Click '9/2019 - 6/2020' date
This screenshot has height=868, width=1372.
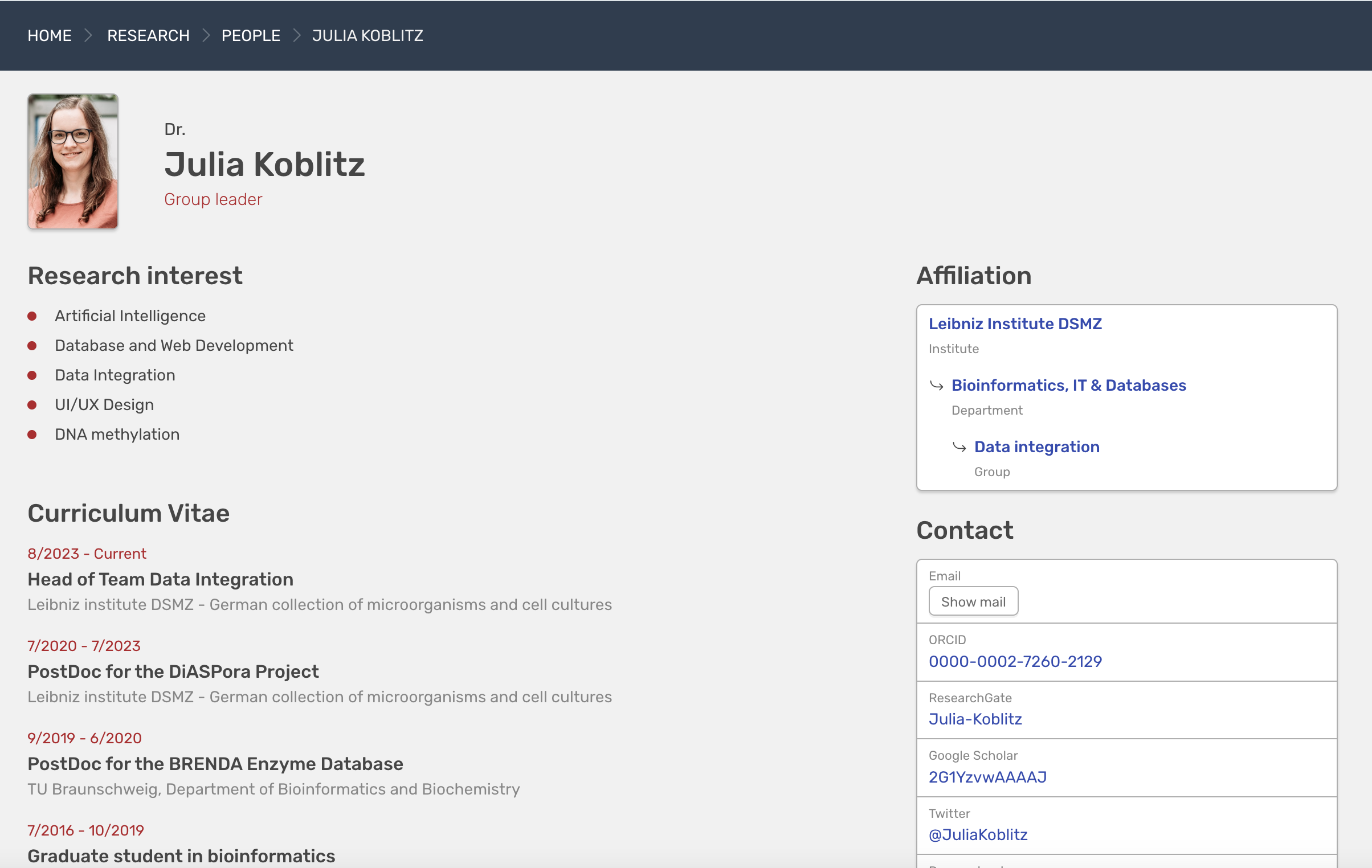click(84, 738)
